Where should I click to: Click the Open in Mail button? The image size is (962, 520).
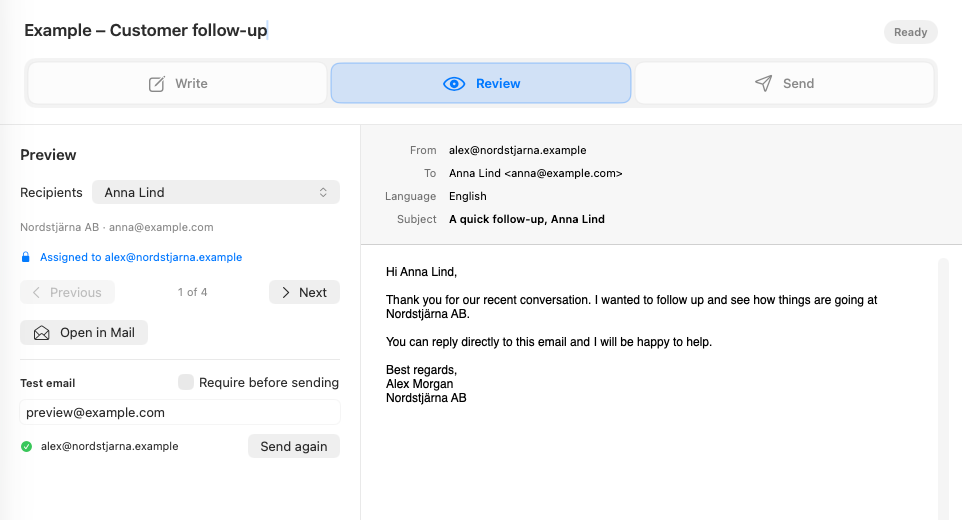[x=84, y=333]
